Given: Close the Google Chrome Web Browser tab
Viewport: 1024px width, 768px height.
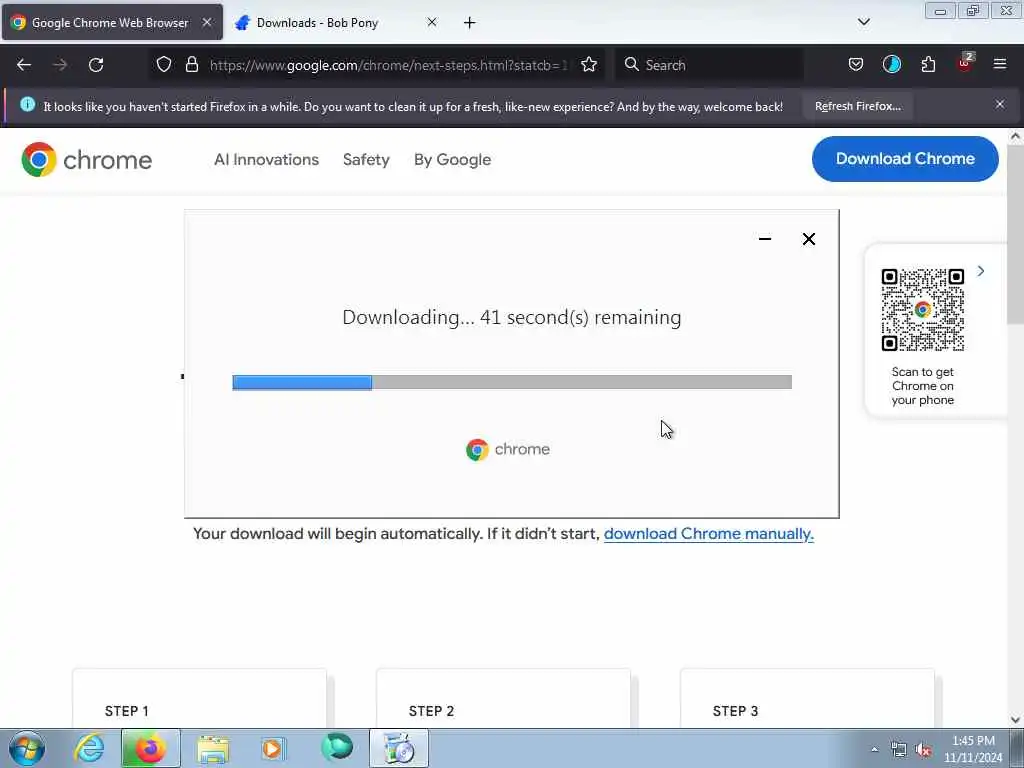Looking at the screenshot, I should [207, 22].
